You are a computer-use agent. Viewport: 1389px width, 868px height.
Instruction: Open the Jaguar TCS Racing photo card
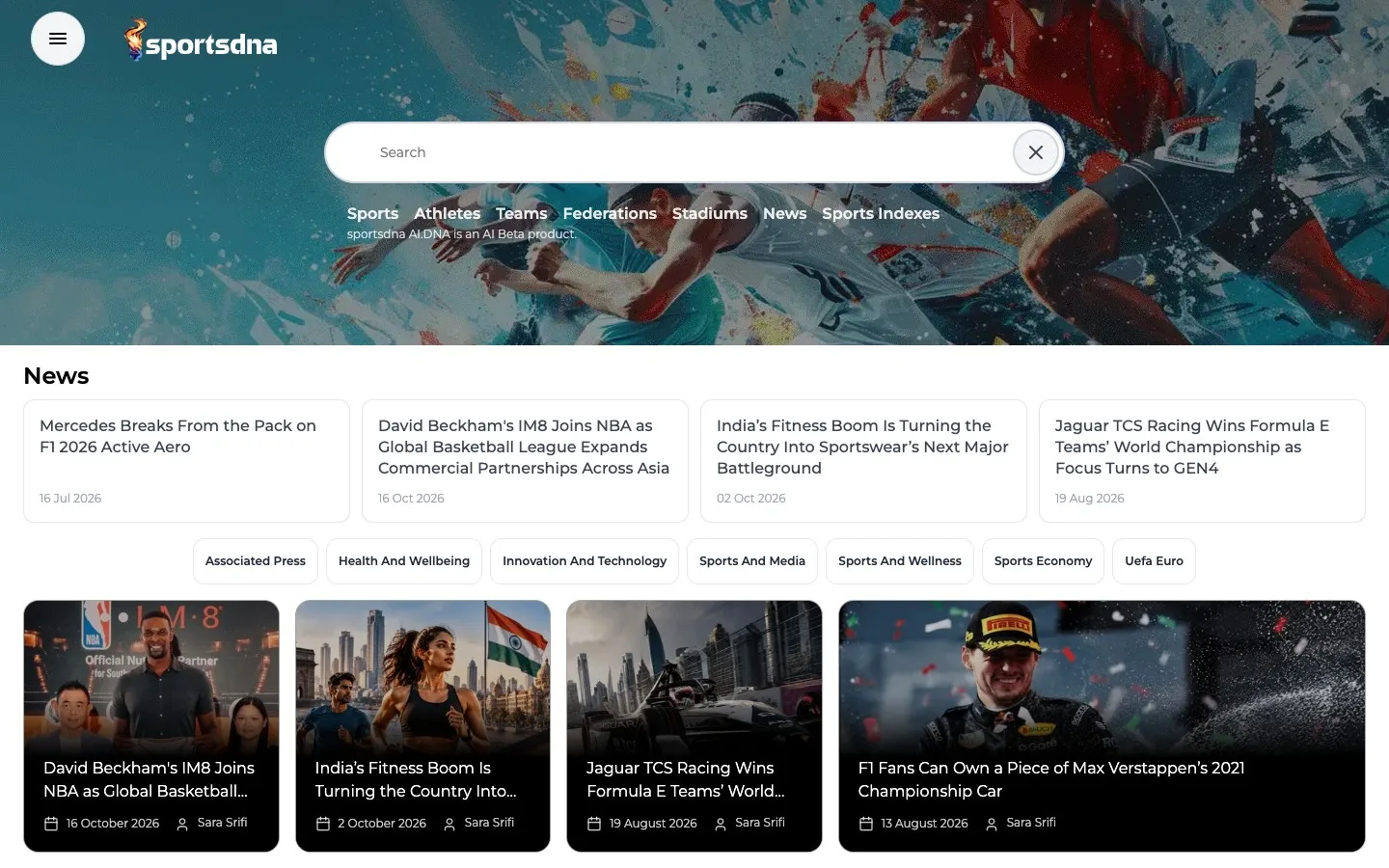[694, 726]
